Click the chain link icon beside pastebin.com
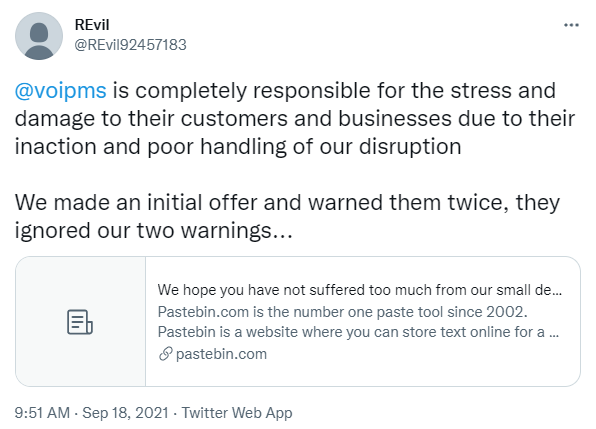The height and width of the screenshot is (429, 596). 165,354
